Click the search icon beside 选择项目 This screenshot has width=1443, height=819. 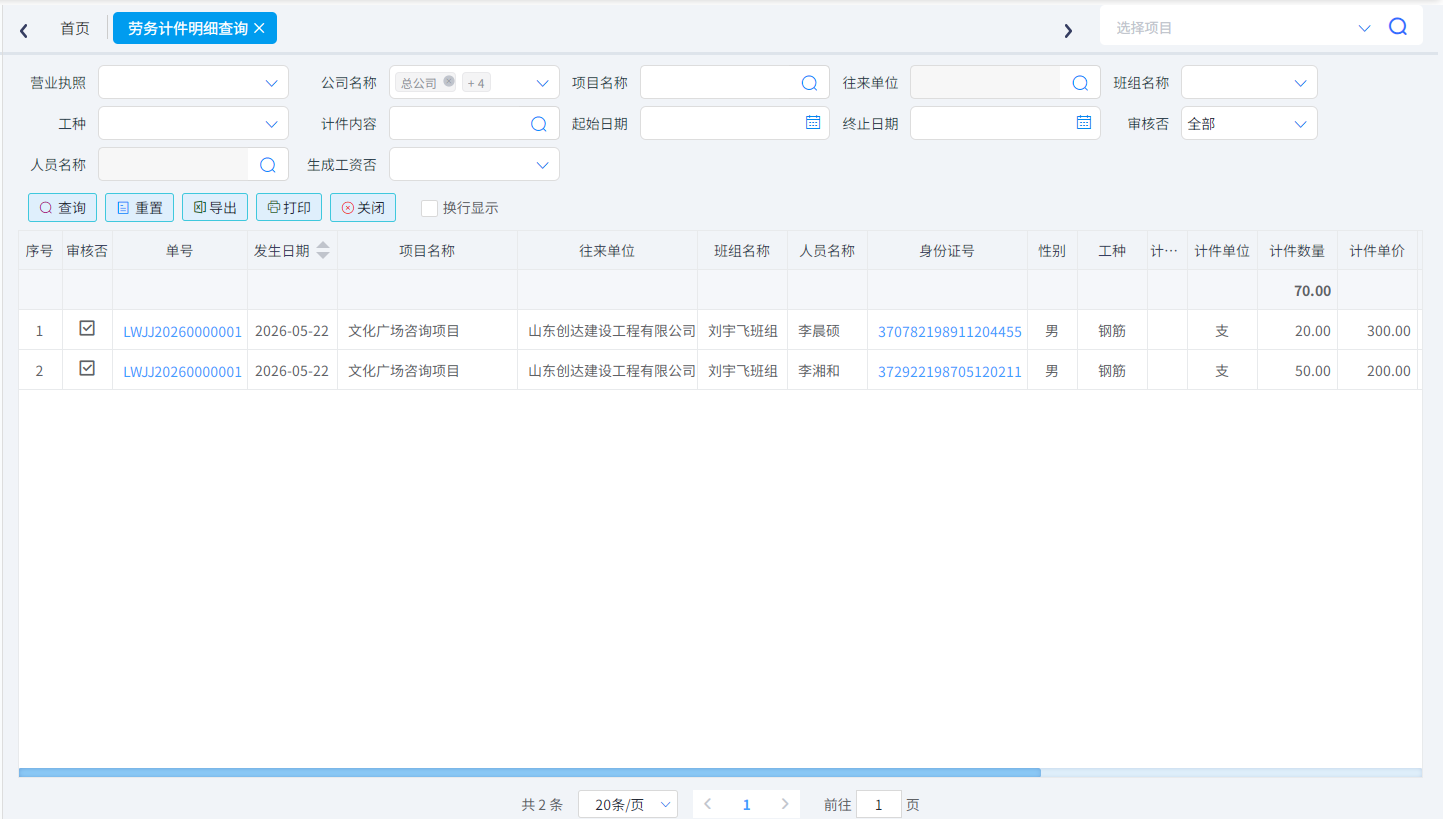pyautogui.click(x=1398, y=27)
